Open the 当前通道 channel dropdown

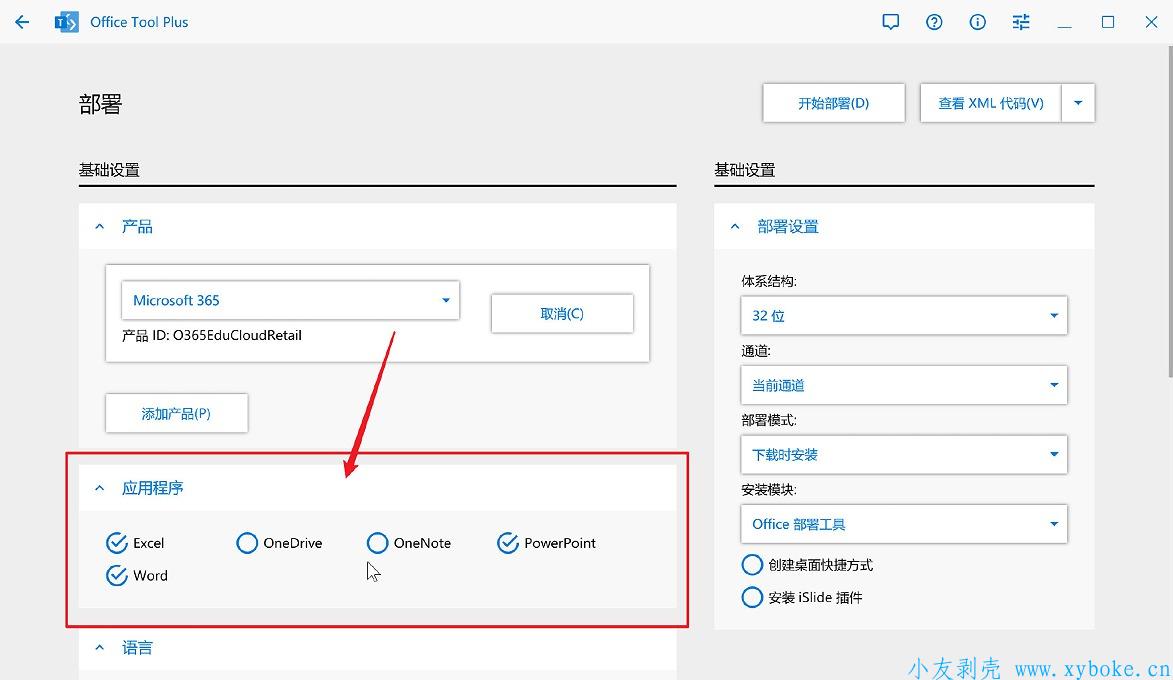[x=903, y=385]
